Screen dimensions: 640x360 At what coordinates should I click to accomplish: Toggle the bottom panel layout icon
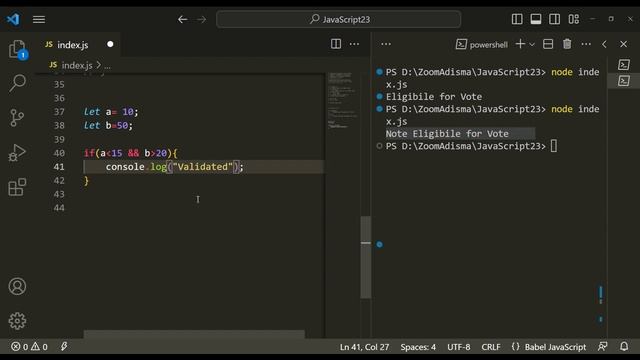(x=536, y=19)
